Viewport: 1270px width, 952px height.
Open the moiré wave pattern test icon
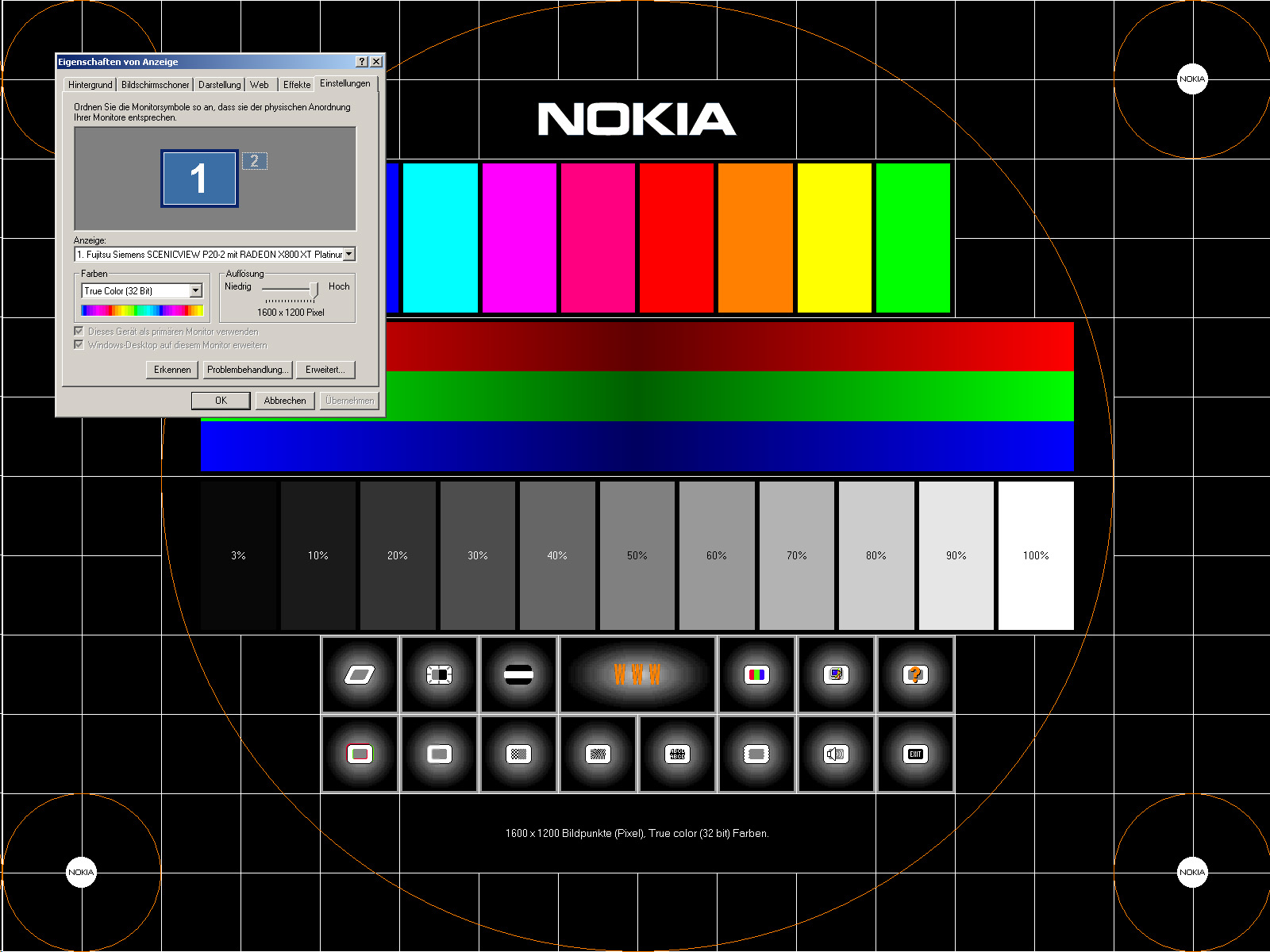click(598, 754)
